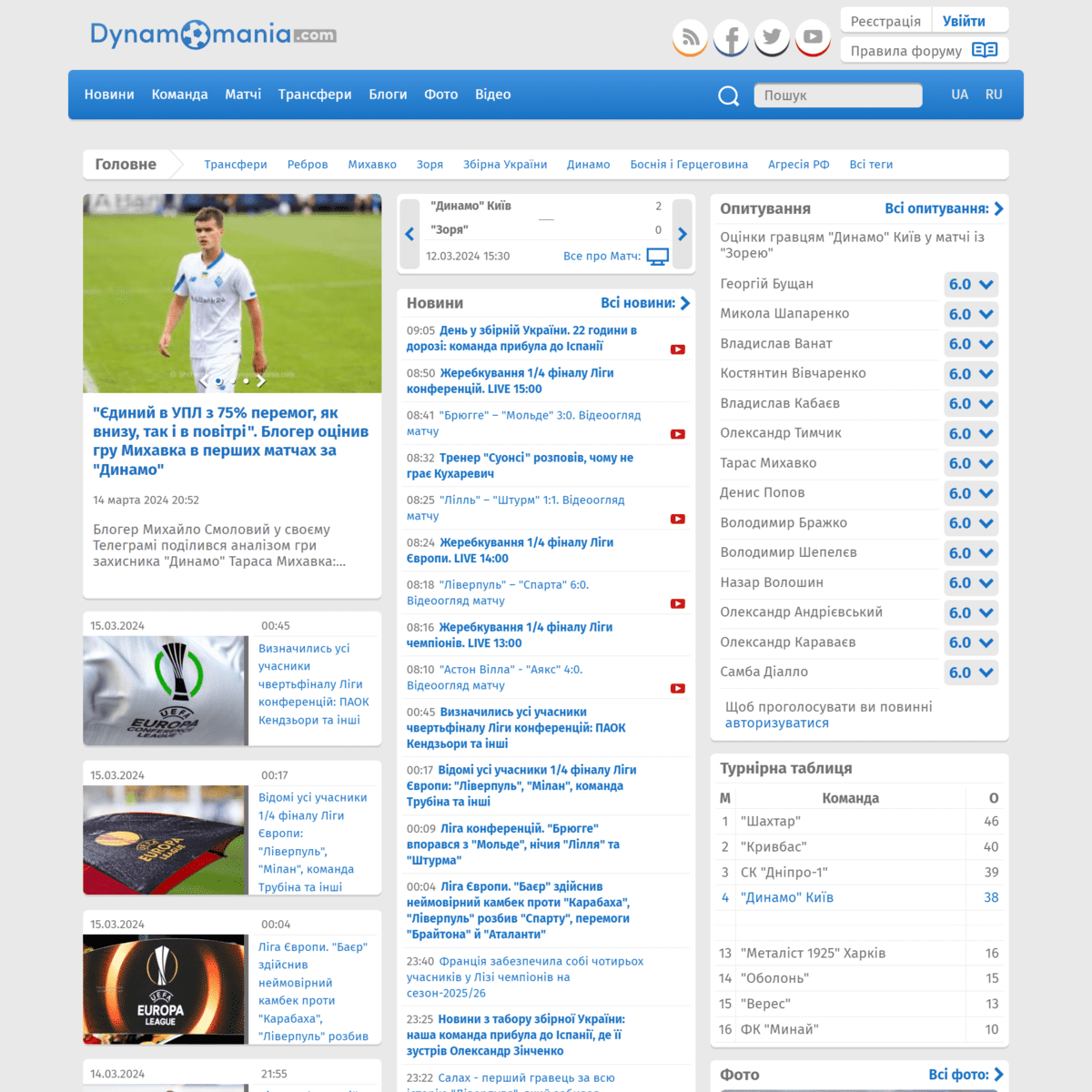The height and width of the screenshot is (1092, 1092).
Task: Open rating dropdown for Тарас Михавко
Action: (971, 463)
